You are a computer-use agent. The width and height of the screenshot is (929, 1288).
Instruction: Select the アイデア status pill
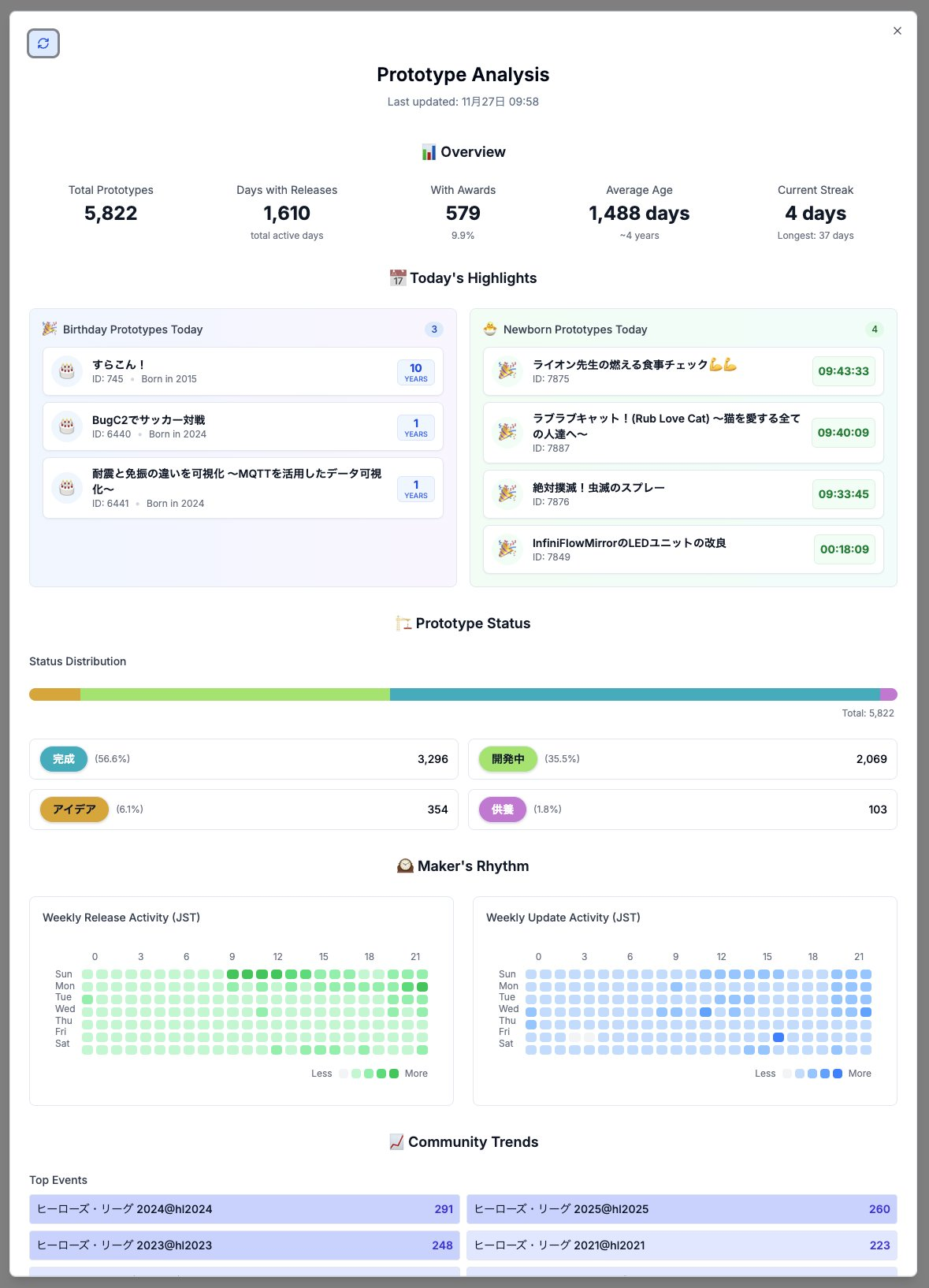pyautogui.click(x=74, y=810)
